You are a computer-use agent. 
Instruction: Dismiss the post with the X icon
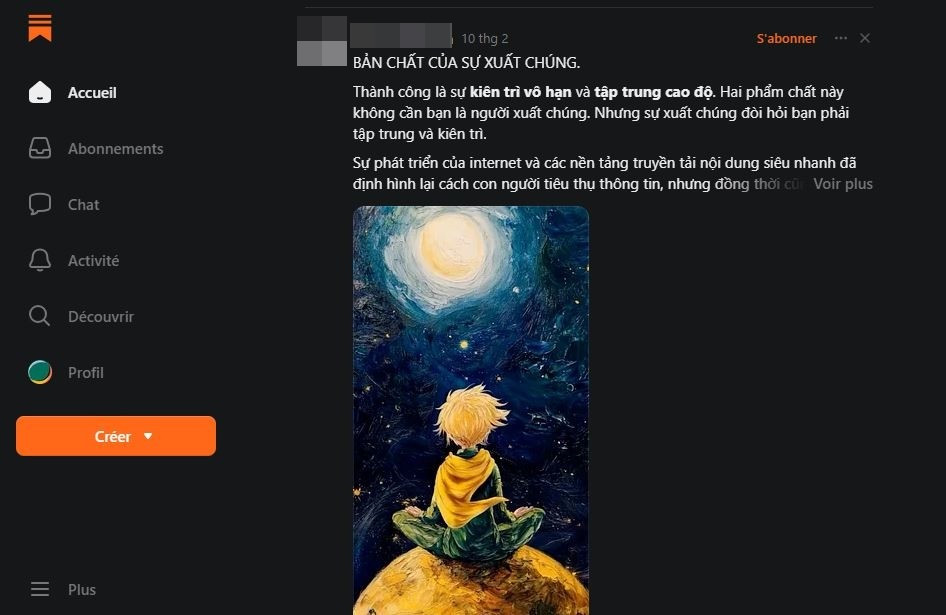tap(865, 38)
